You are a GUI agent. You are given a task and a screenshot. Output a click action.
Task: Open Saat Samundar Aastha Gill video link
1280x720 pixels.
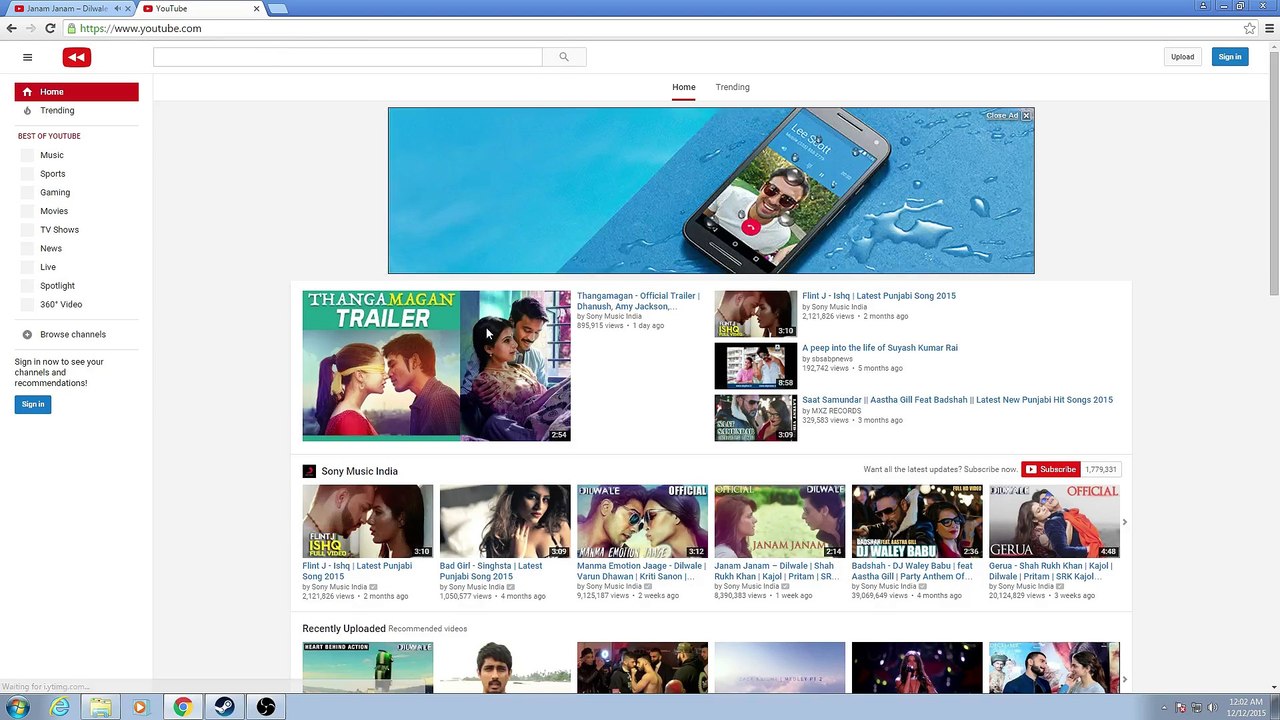tap(957, 400)
